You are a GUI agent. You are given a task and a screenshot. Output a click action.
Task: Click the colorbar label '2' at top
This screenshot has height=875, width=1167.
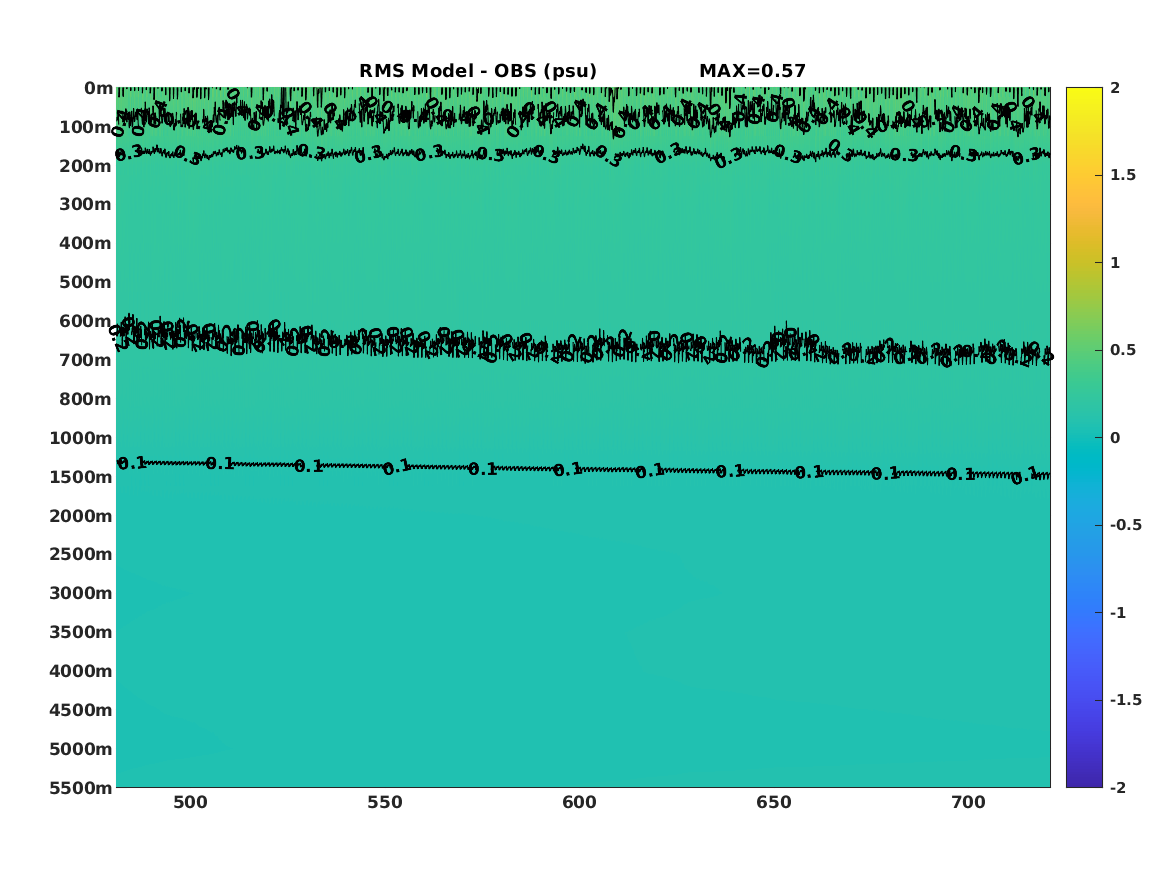[x=1115, y=88]
